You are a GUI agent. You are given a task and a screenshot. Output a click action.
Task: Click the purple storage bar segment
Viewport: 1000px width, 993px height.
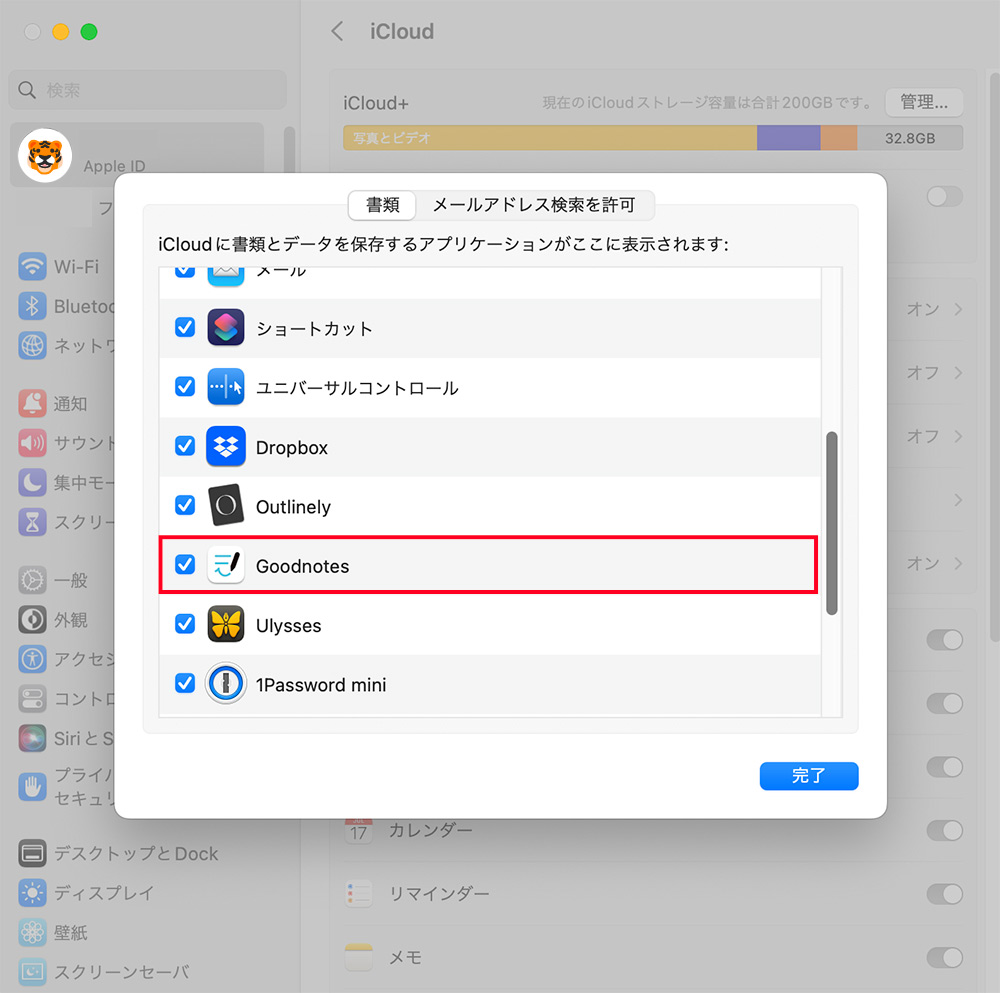click(x=788, y=138)
